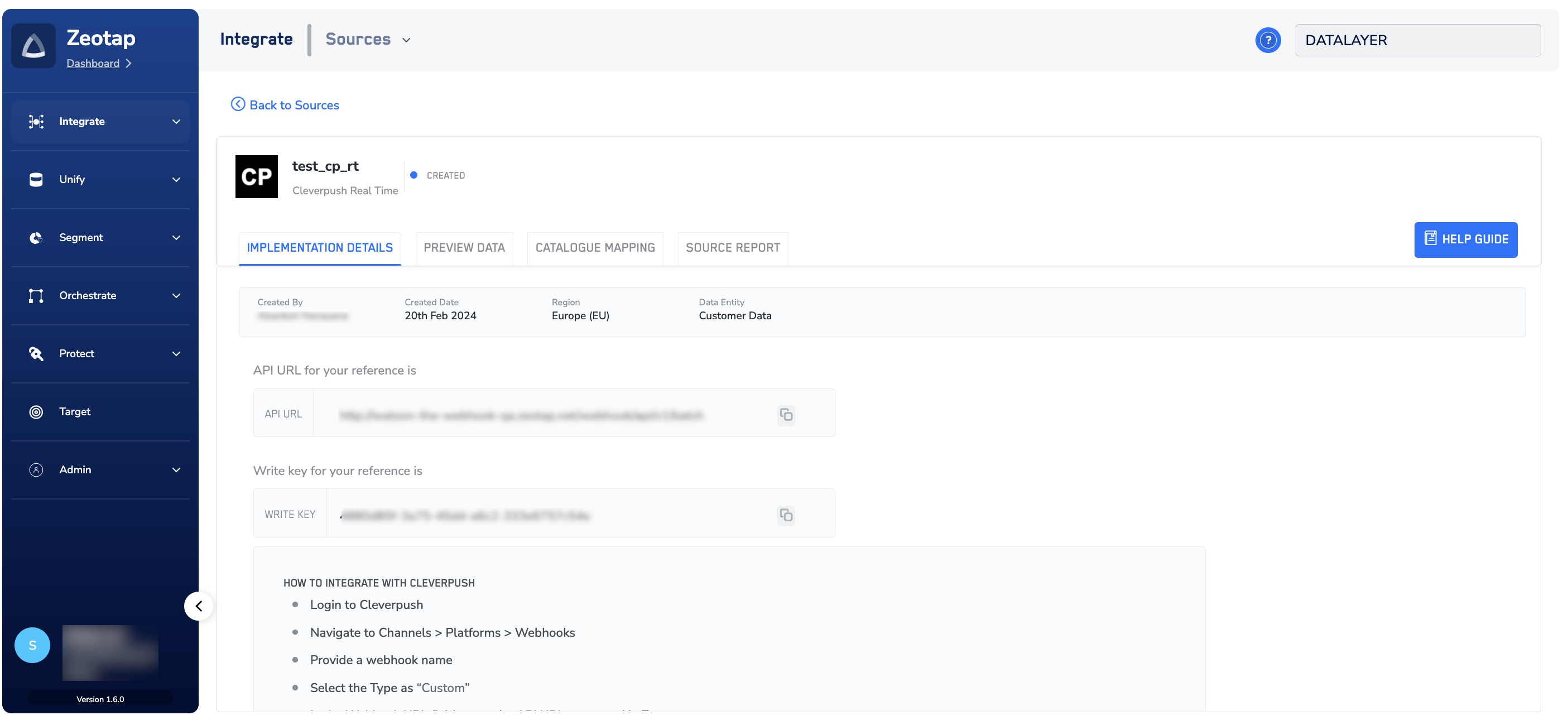Copy the API URL with the copy icon

786,415
